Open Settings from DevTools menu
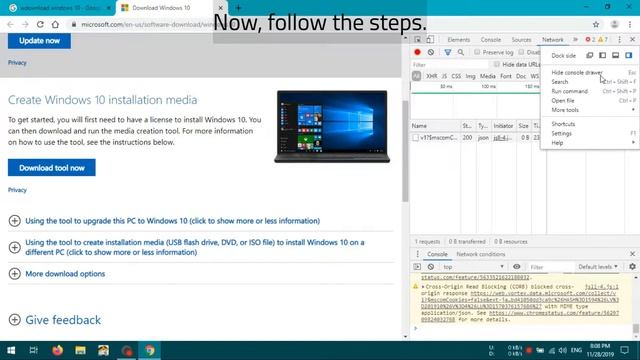 pos(590,133)
